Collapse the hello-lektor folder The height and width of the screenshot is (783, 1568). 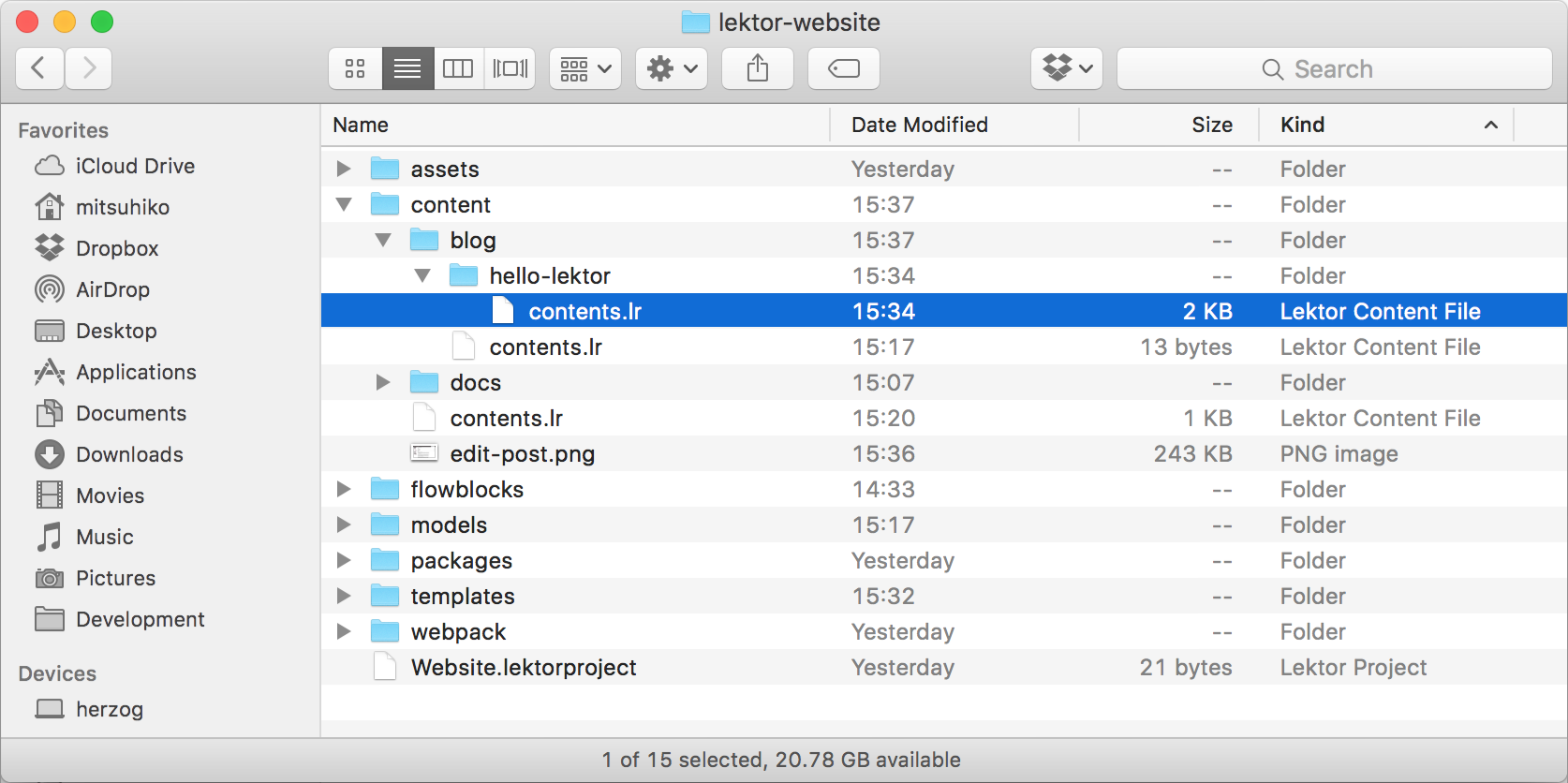click(x=422, y=275)
